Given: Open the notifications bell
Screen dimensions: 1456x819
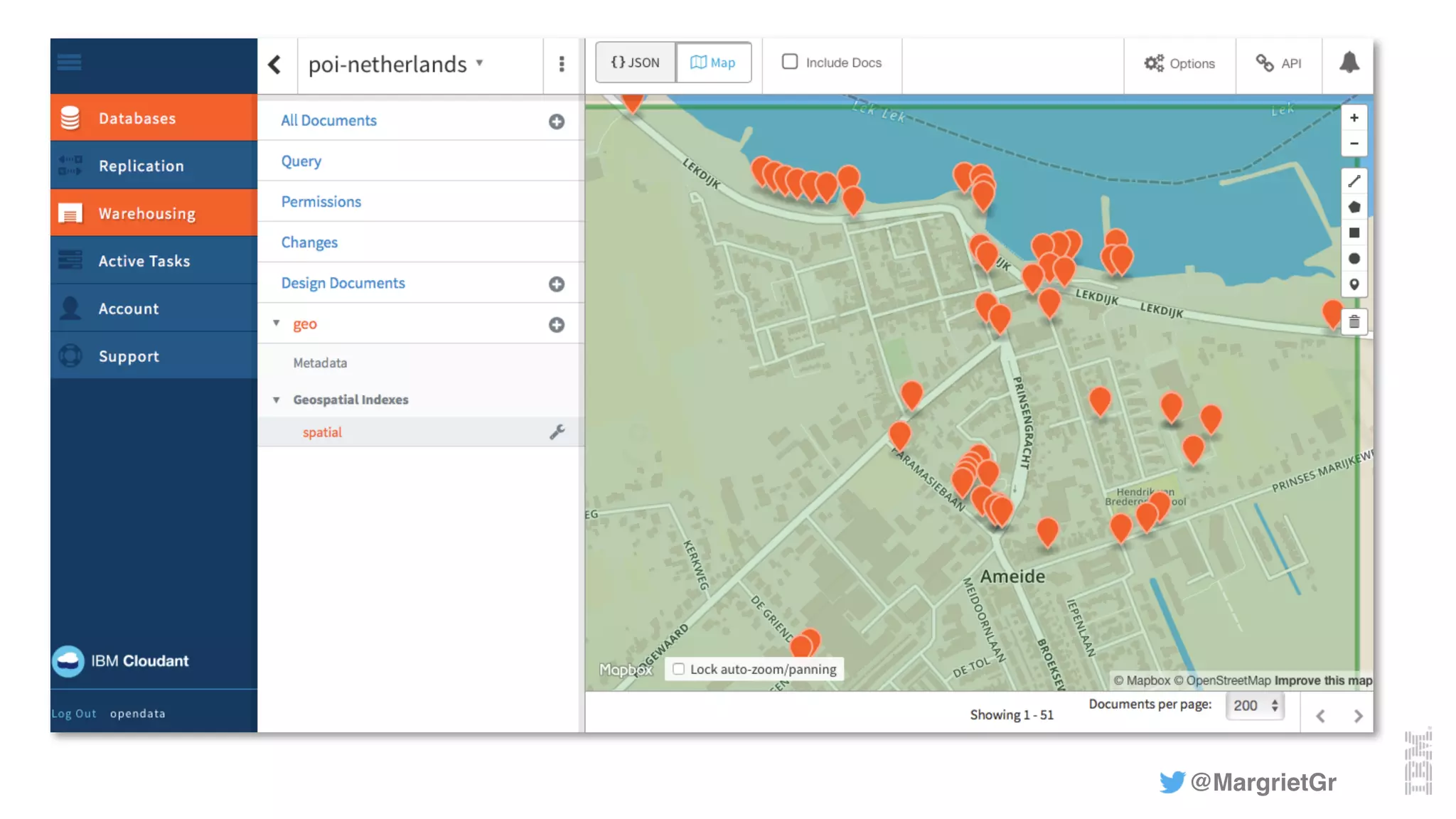Looking at the screenshot, I should (x=1349, y=63).
